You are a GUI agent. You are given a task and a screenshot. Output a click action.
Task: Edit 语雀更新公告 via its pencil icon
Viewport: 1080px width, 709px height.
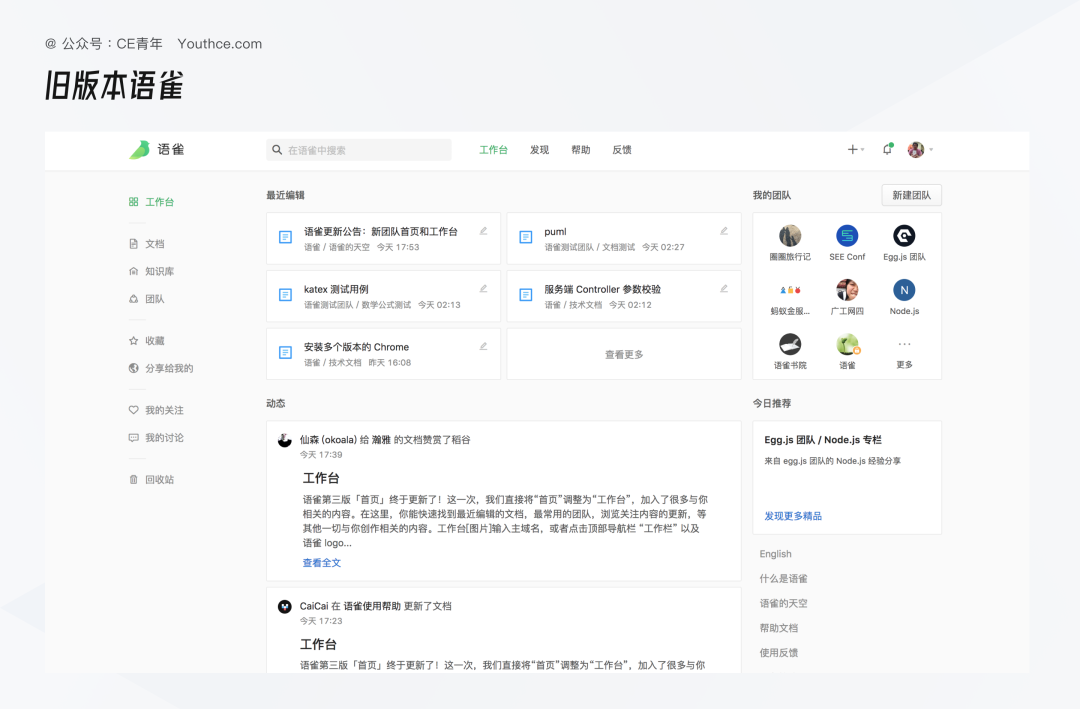(484, 231)
